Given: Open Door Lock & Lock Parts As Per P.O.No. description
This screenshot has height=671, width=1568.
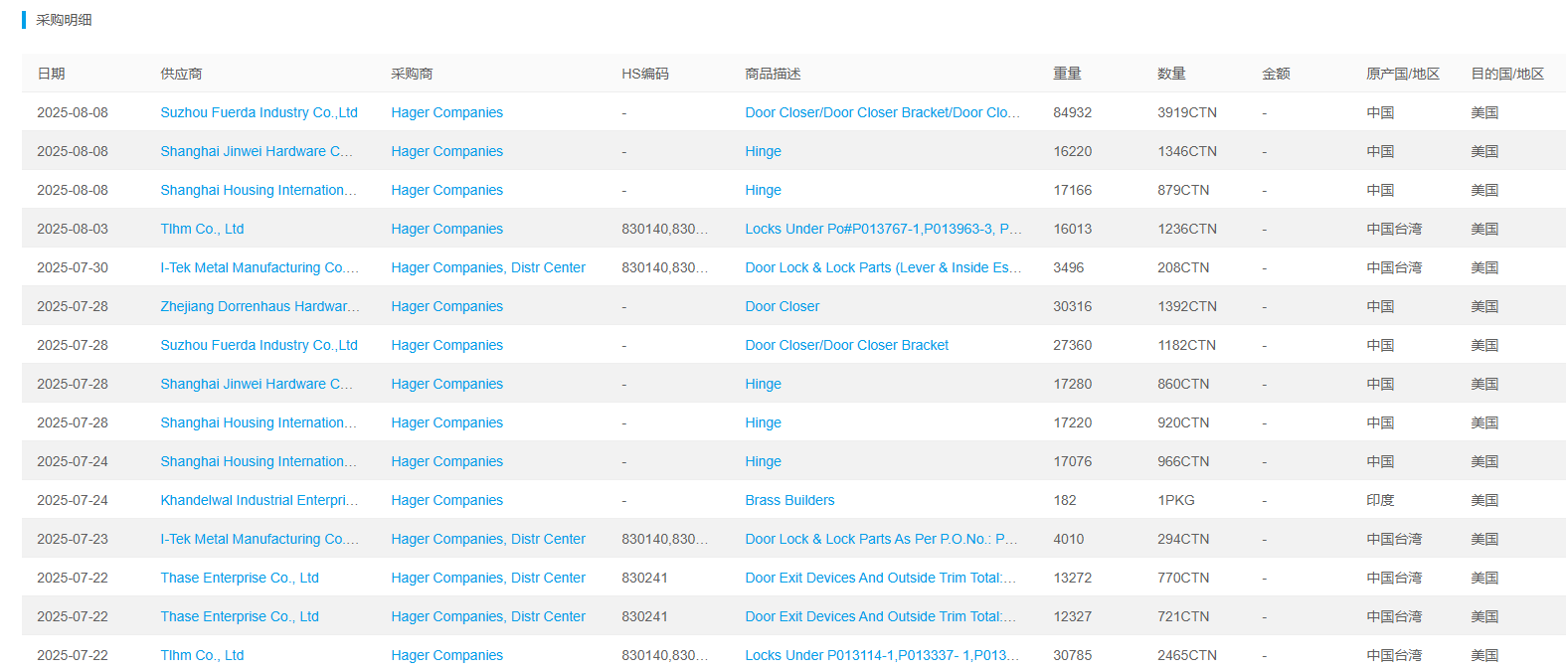Looking at the screenshot, I should point(881,539).
